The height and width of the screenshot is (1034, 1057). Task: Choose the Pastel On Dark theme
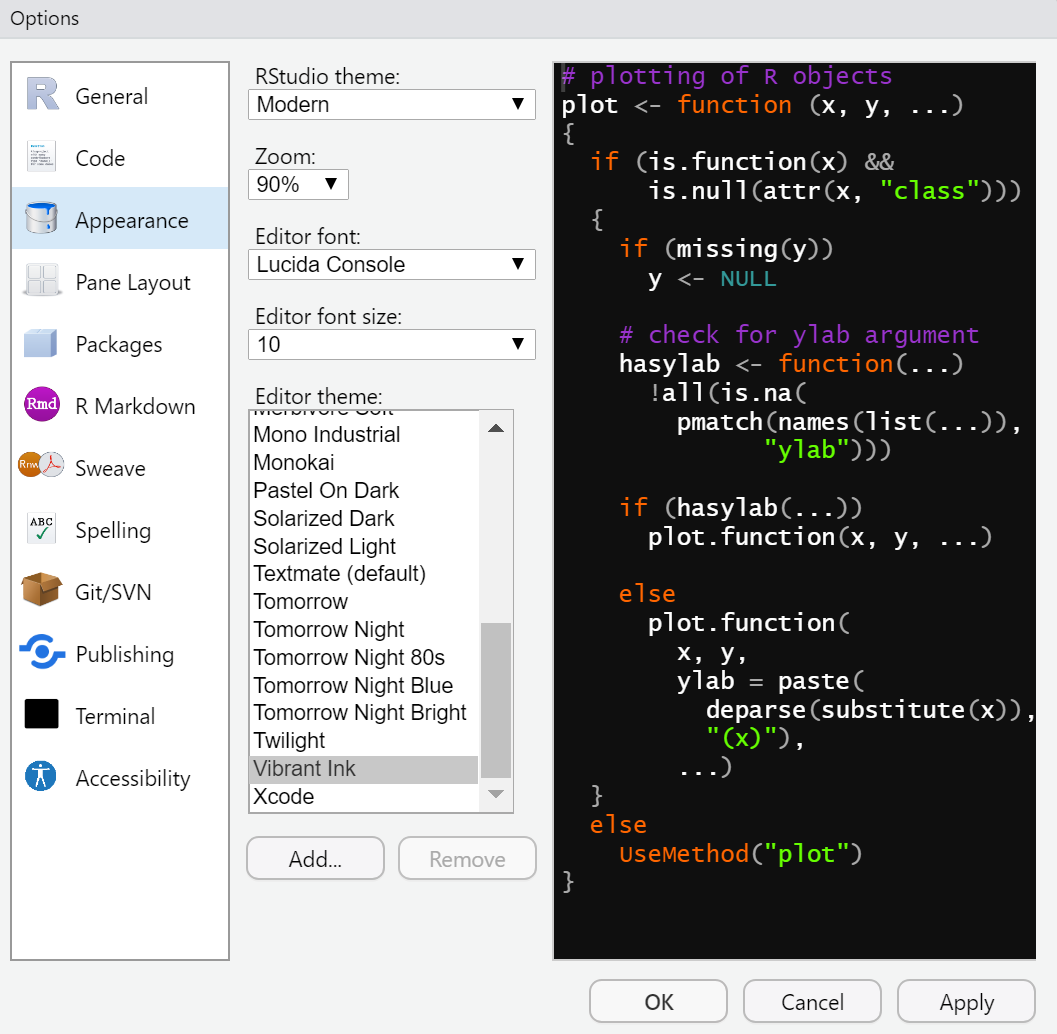(x=364, y=490)
